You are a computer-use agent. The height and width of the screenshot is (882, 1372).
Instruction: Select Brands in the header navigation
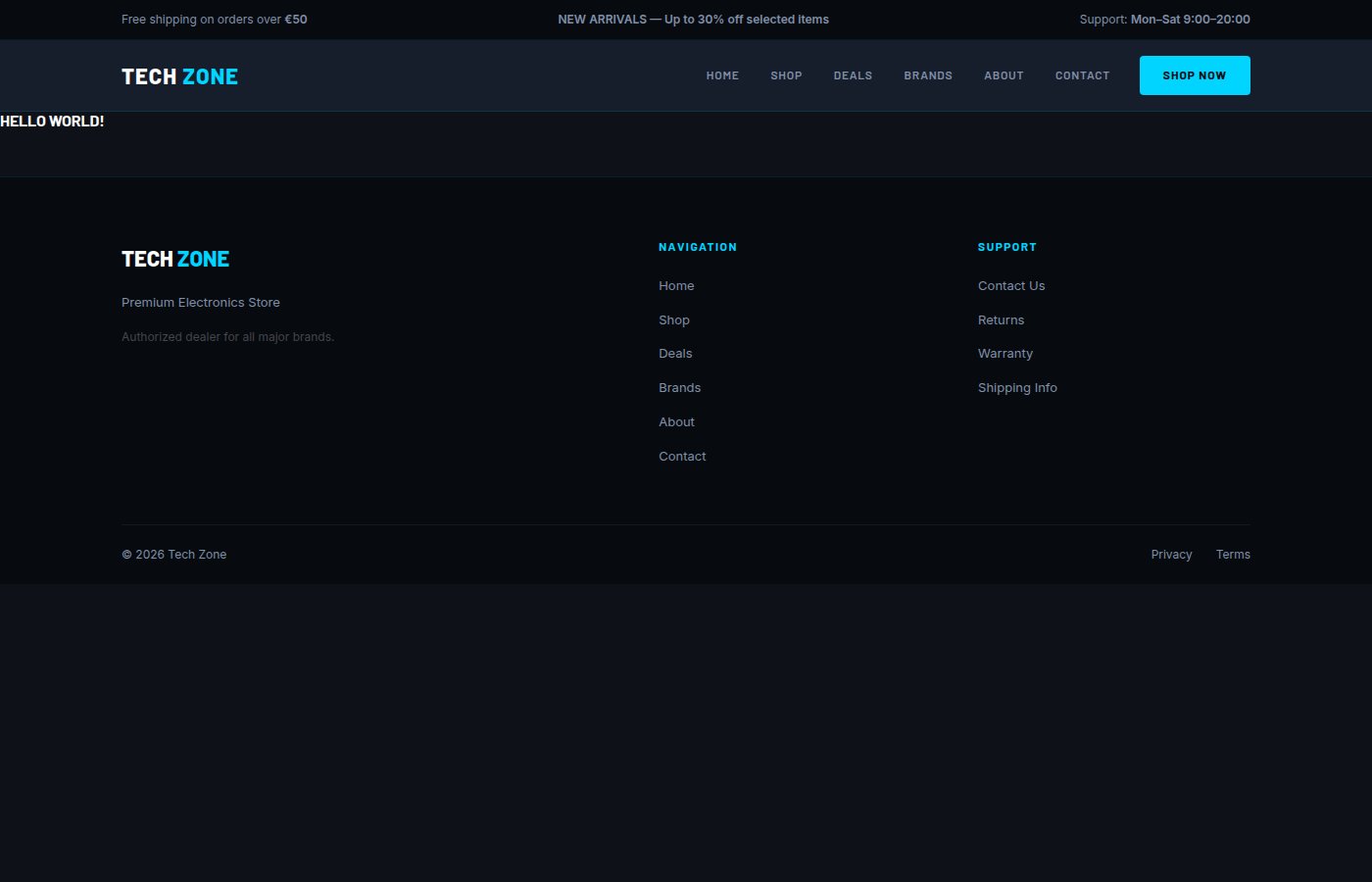click(x=928, y=75)
